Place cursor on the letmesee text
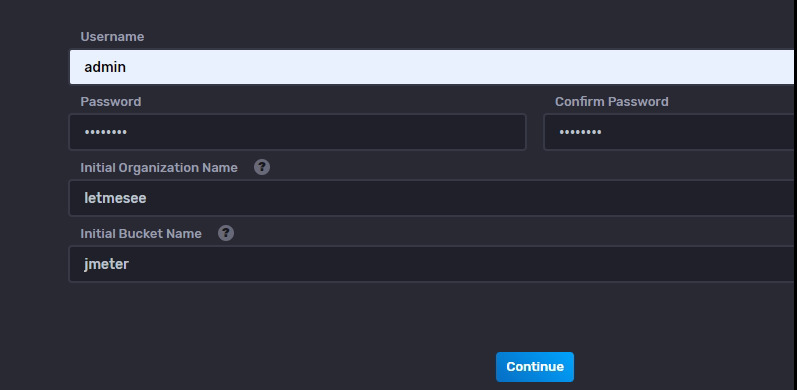This screenshot has width=797, height=390. pos(115,198)
